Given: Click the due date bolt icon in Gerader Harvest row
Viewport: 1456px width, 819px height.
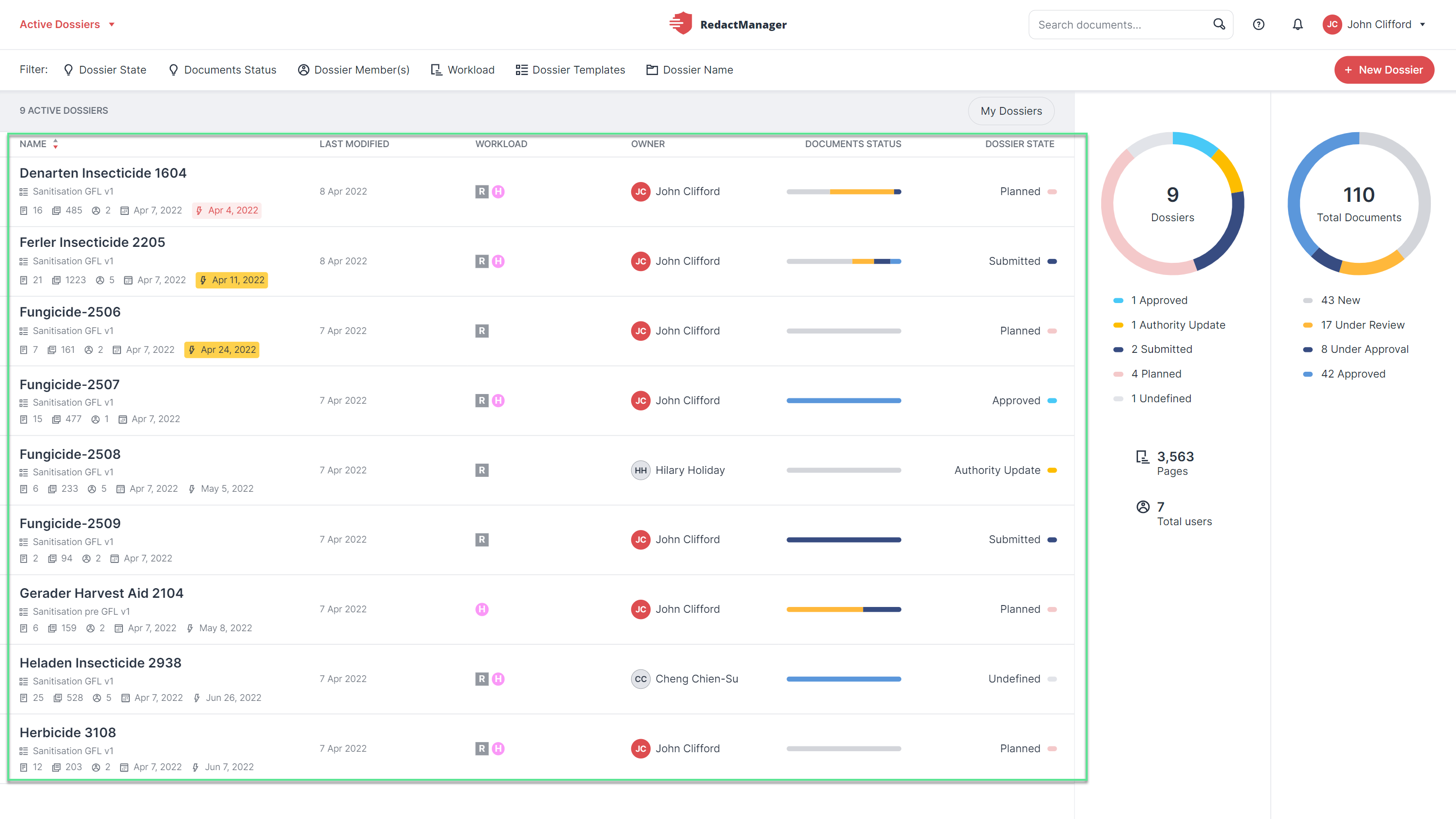Looking at the screenshot, I should coord(190,628).
